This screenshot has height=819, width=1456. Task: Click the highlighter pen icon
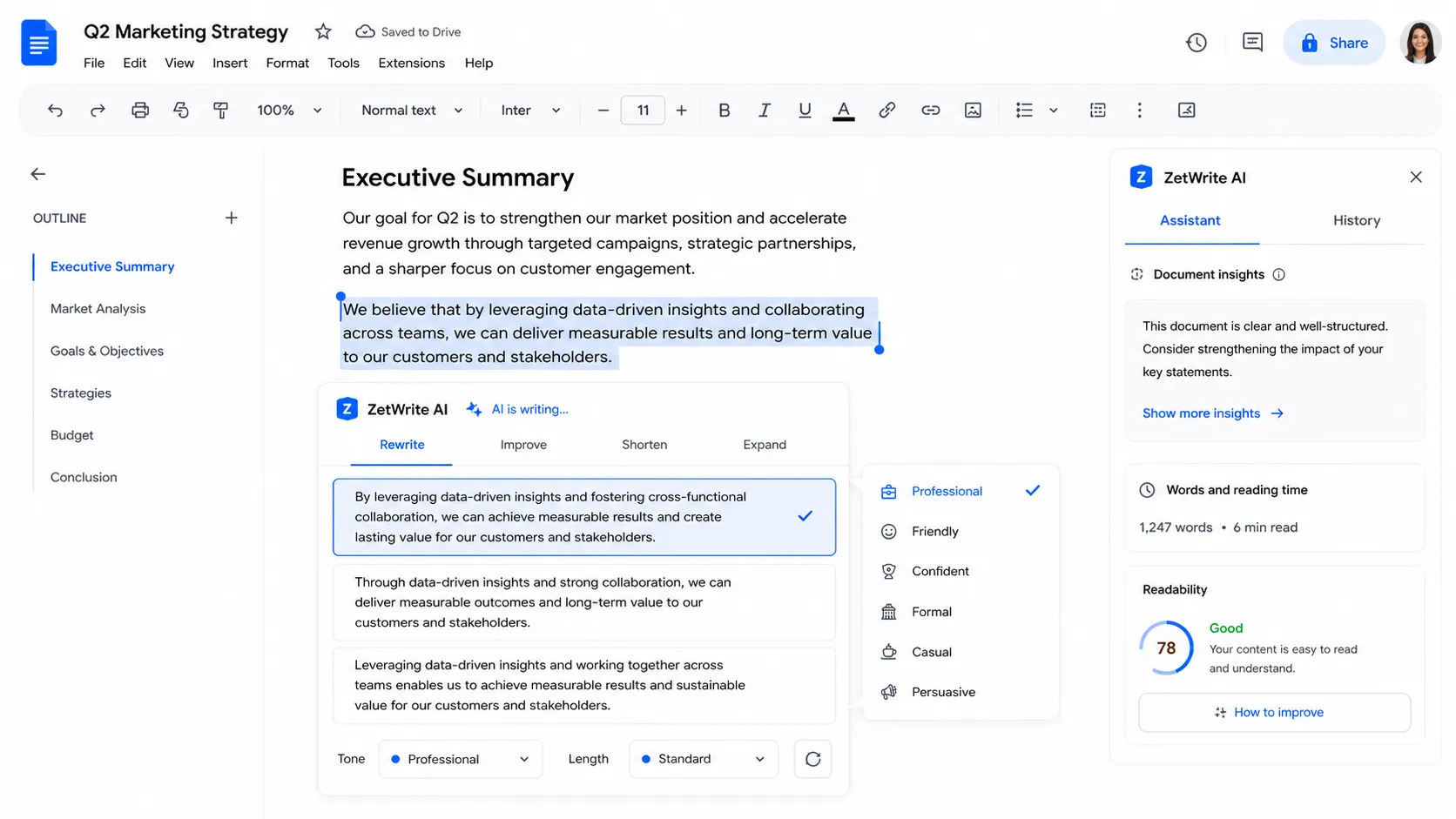pyautogui.click(x=886, y=110)
